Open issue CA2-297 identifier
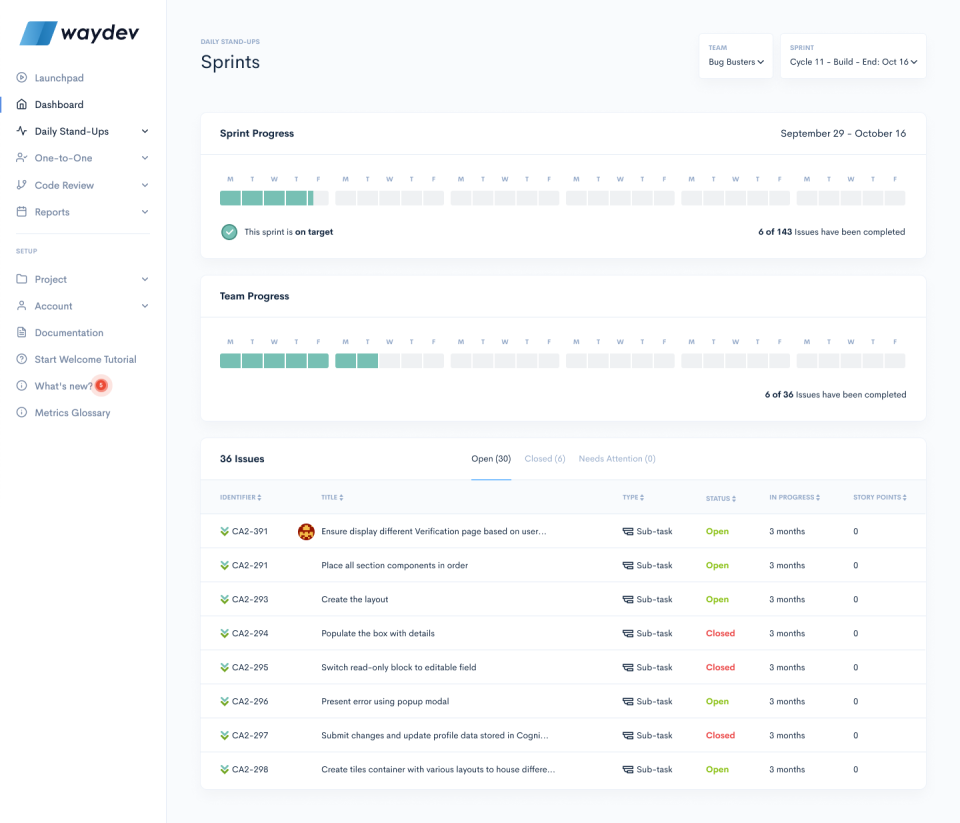960x823 pixels. [x=250, y=735]
